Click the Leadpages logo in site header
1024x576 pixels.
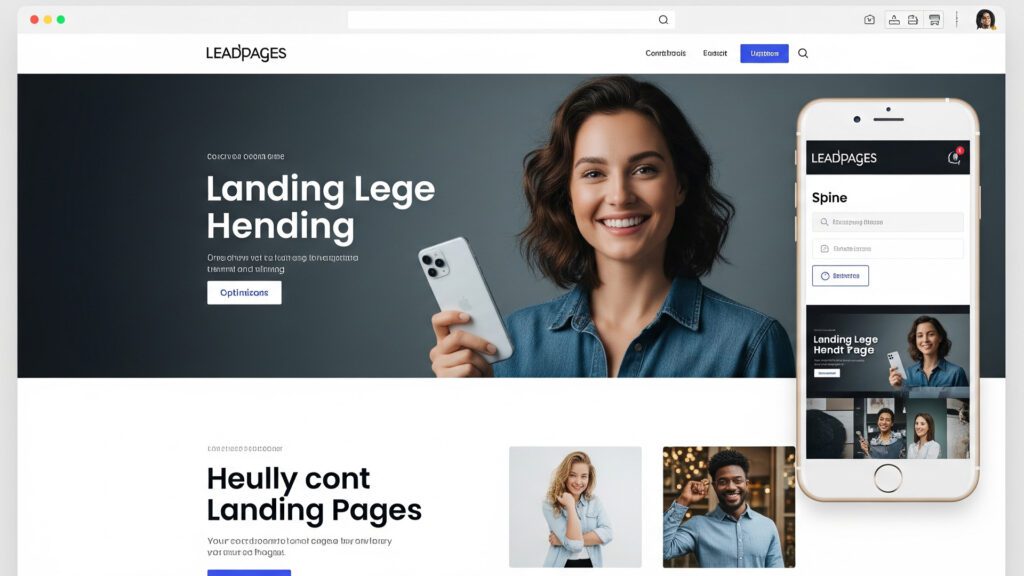point(246,53)
